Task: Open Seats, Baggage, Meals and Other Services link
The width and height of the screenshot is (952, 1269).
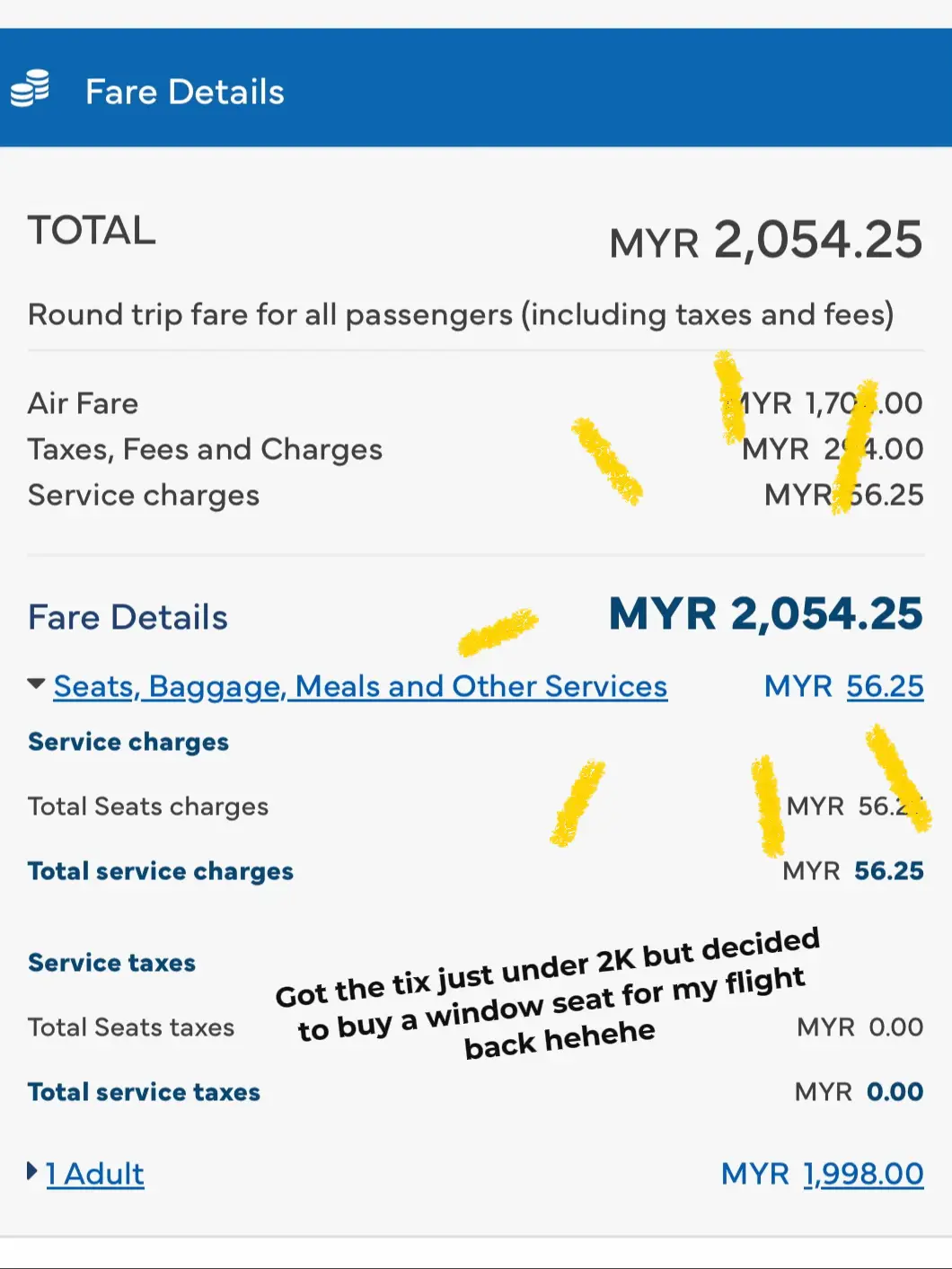Action: (x=360, y=687)
